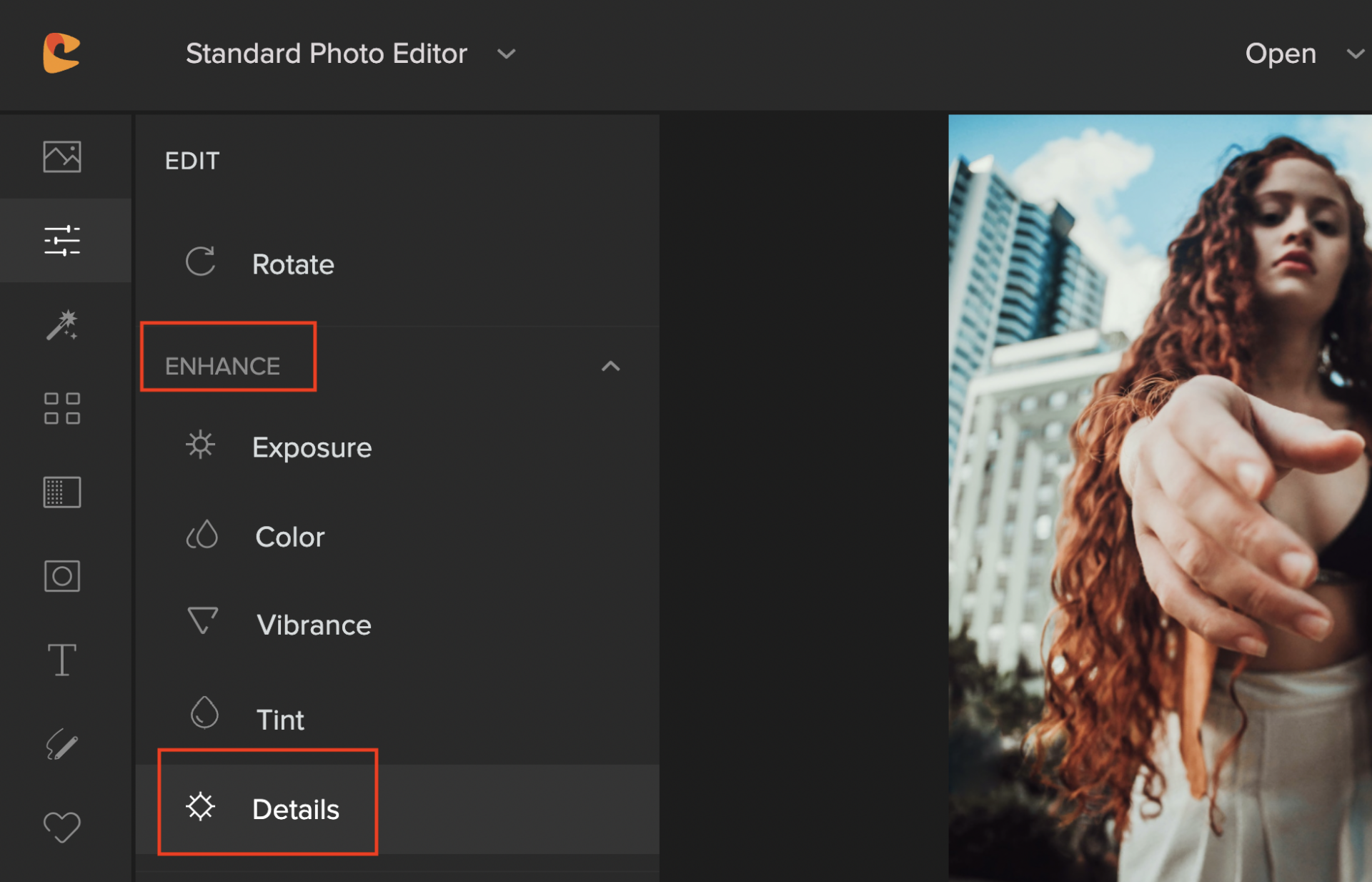Open the four-squares filters grid icon
The image size is (1372, 882).
pos(62,408)
